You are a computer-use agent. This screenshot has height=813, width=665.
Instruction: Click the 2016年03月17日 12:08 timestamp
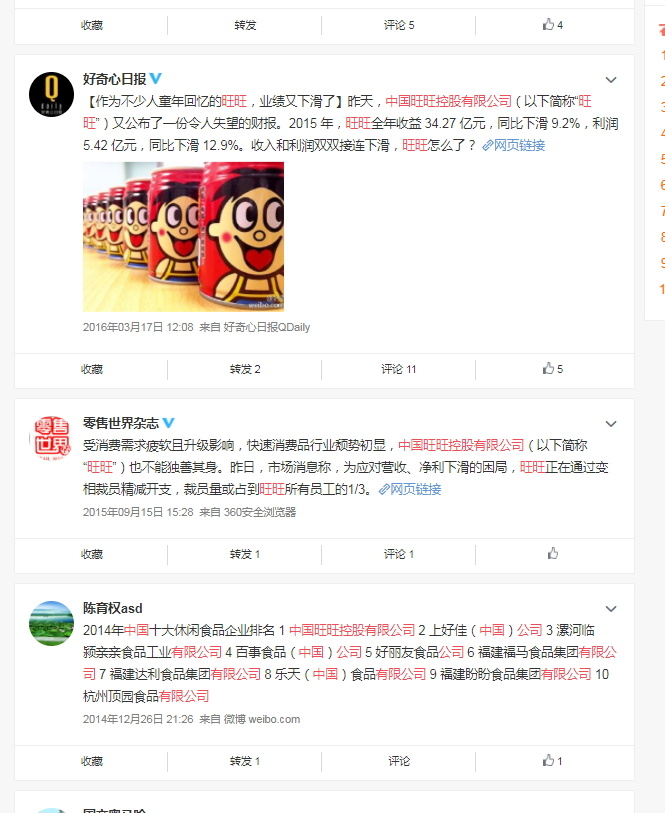(x=138, y=327)
